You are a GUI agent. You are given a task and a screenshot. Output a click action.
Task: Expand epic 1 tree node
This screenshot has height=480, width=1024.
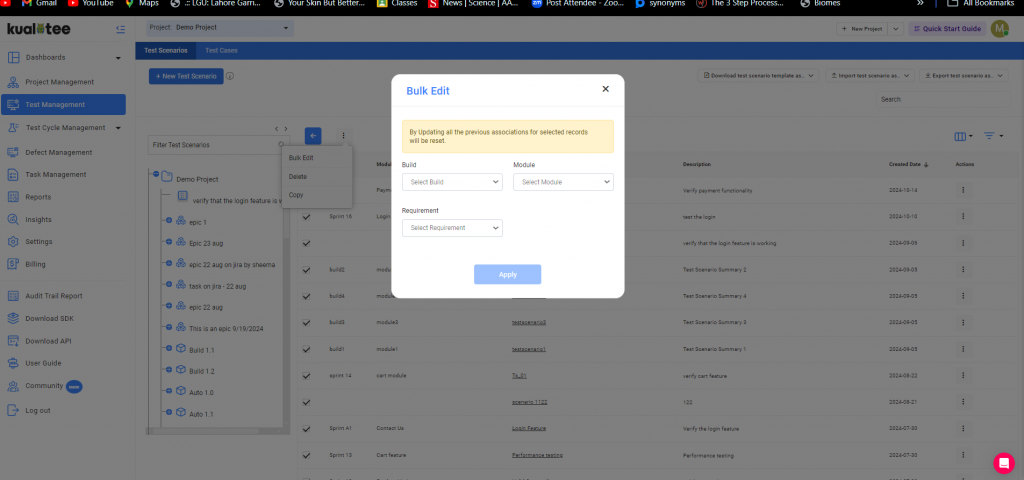point(168,221)
